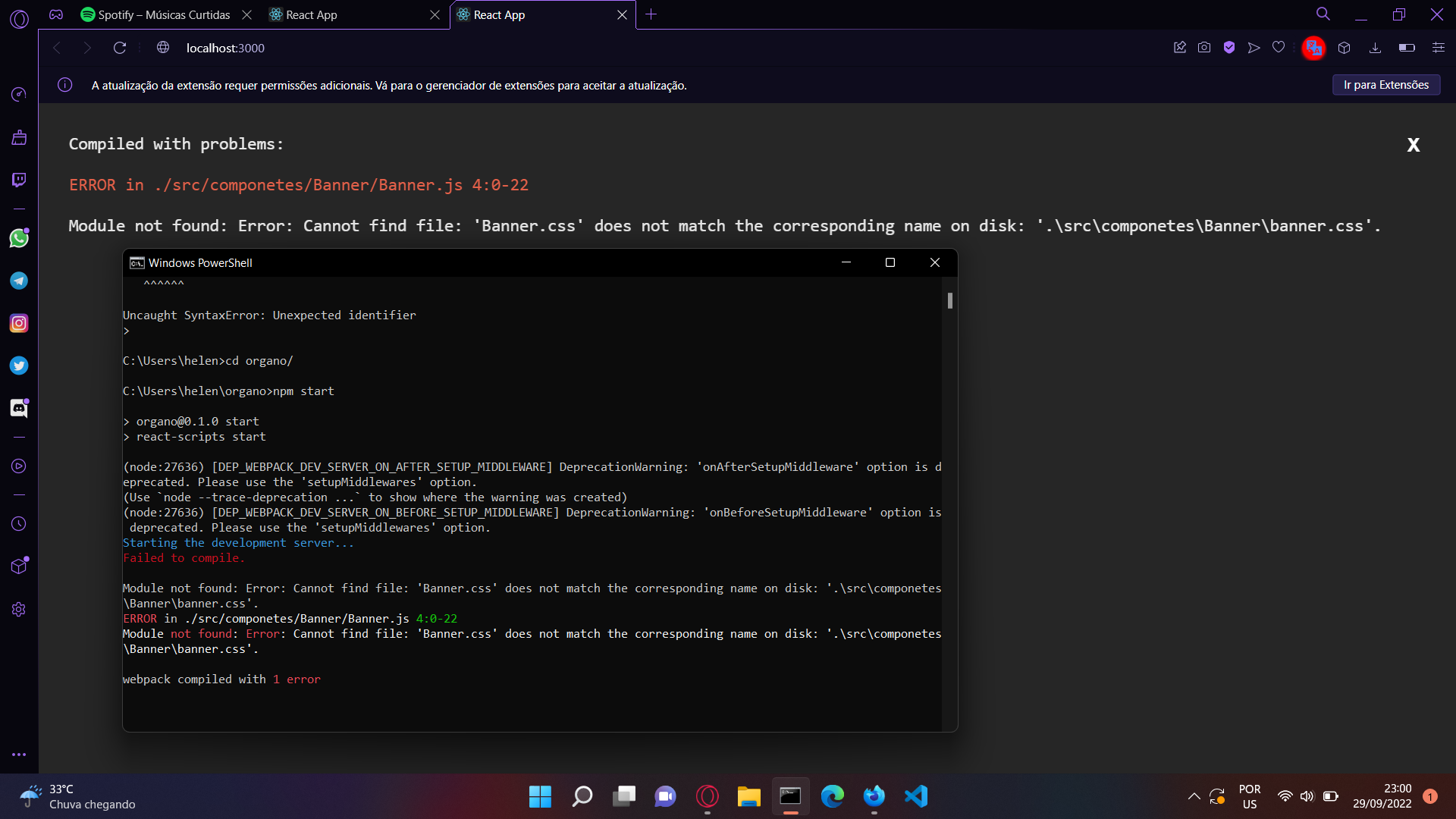The image size is (1456, 819).
Task: Click the PowerShell scrollbar thumb
Action: click(x=949, y=300)
